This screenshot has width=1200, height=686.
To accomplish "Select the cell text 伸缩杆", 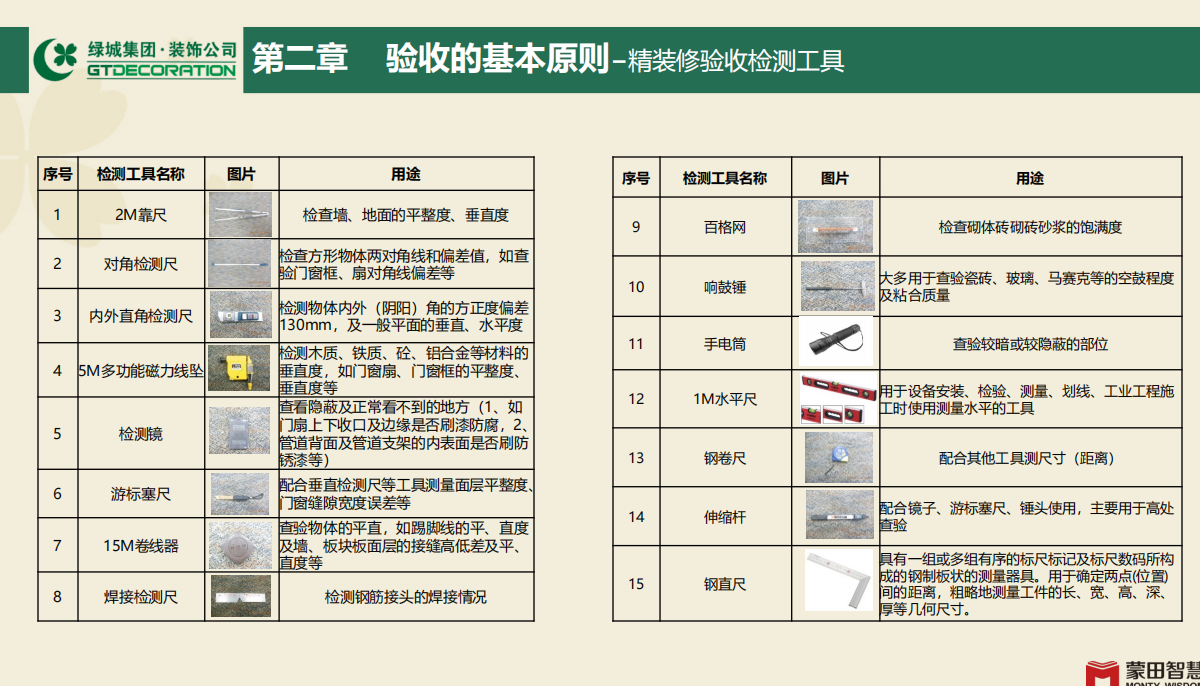I will 725,517.
